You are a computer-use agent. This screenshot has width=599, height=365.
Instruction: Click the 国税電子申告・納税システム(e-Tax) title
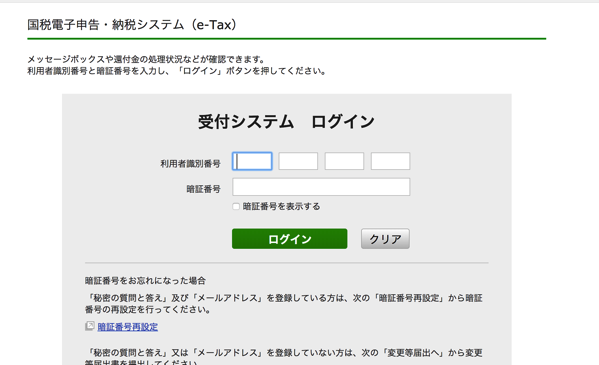pos(132,25)
